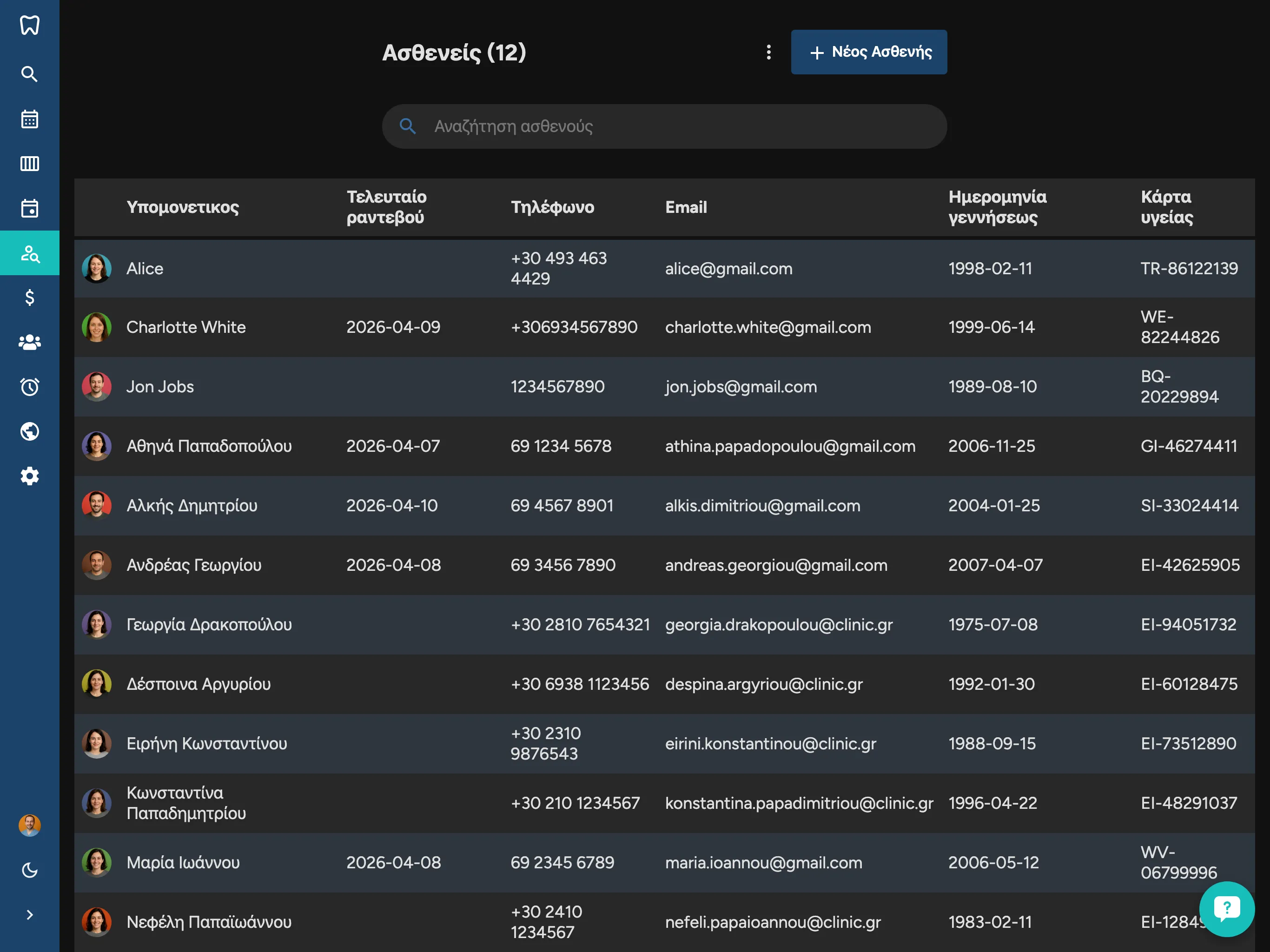Open the dollar sign payments icon
1270x952 pixels.
click(29, 297)
